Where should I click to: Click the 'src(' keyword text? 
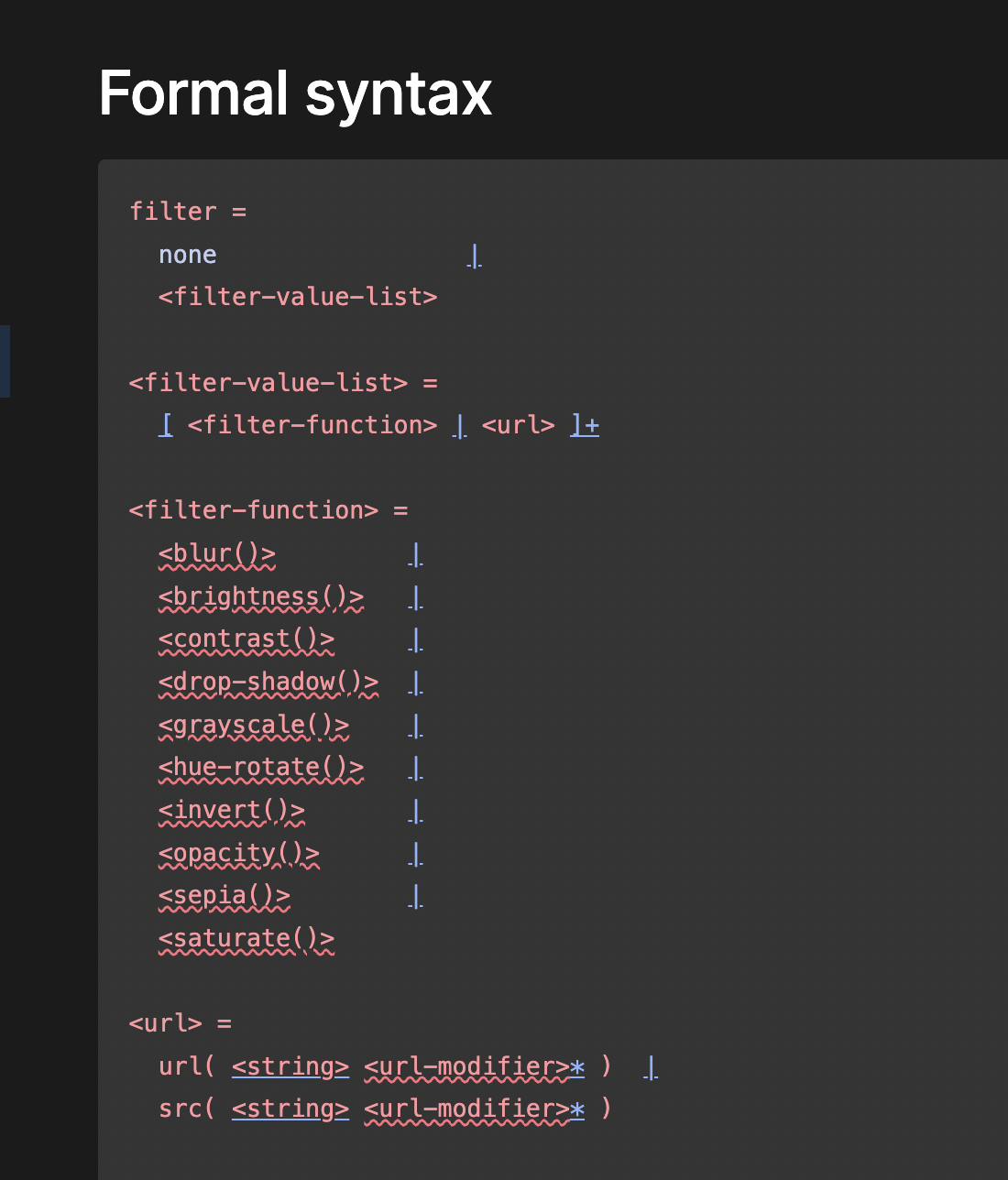tap(187, 1109)
